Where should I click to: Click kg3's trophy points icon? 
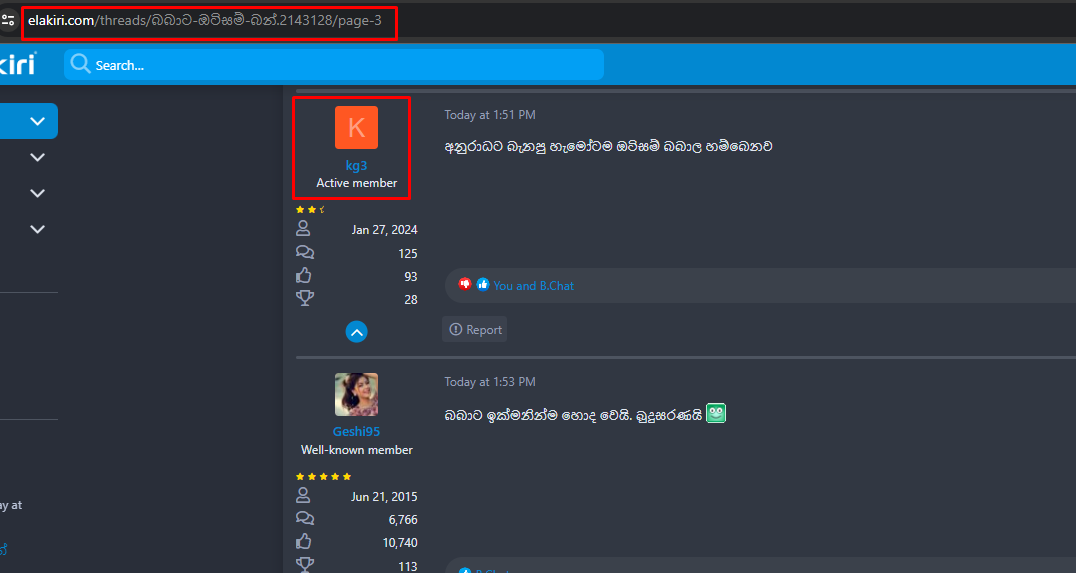pos(305,299)
